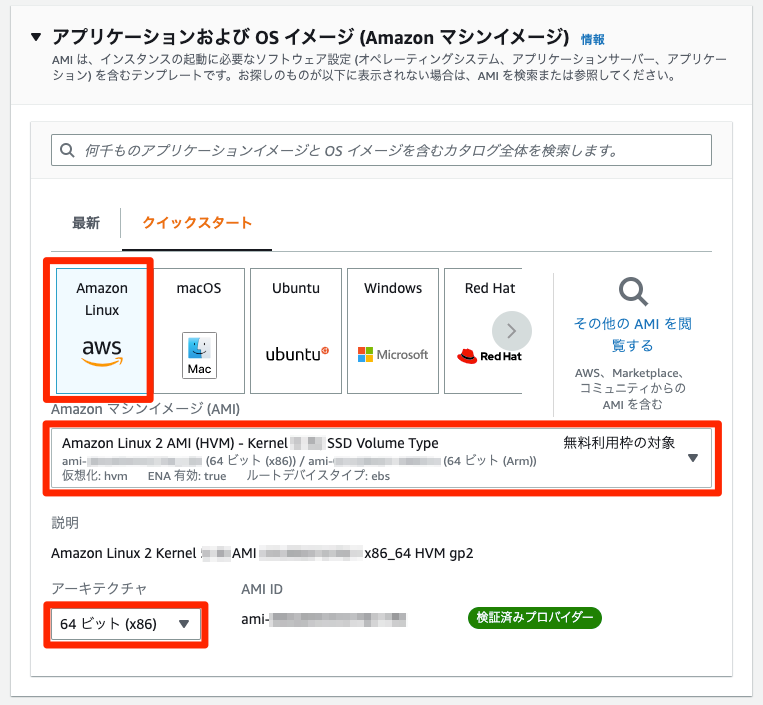
Task: Choose the Red Hat tile
Action: [x=483, y=331]
